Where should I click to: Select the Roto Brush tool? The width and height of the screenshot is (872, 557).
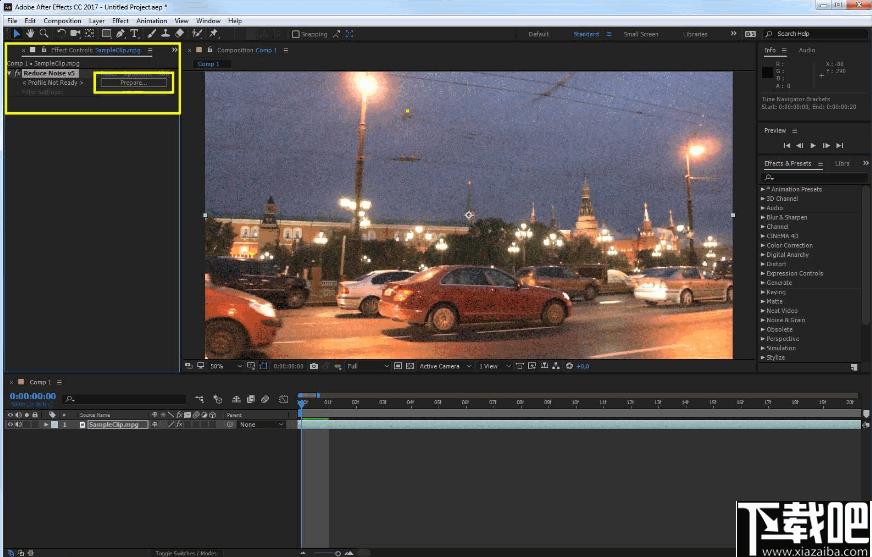(197, 34)
